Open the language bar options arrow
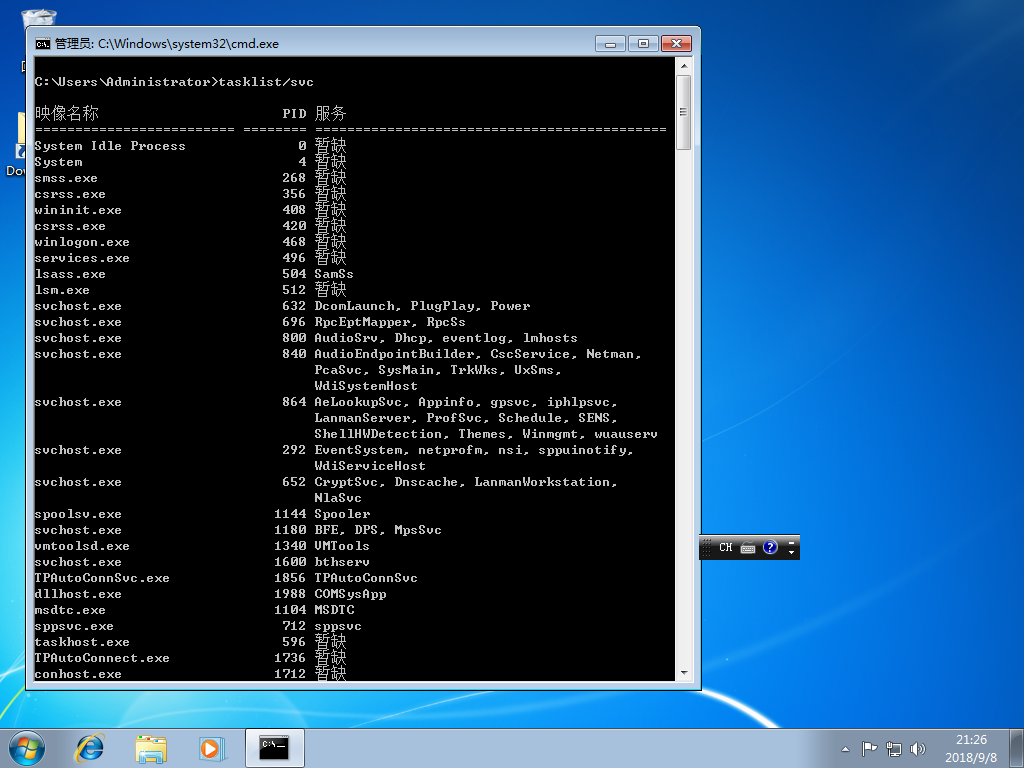Screen dimensions: 1024x768 tap(792, 552)
